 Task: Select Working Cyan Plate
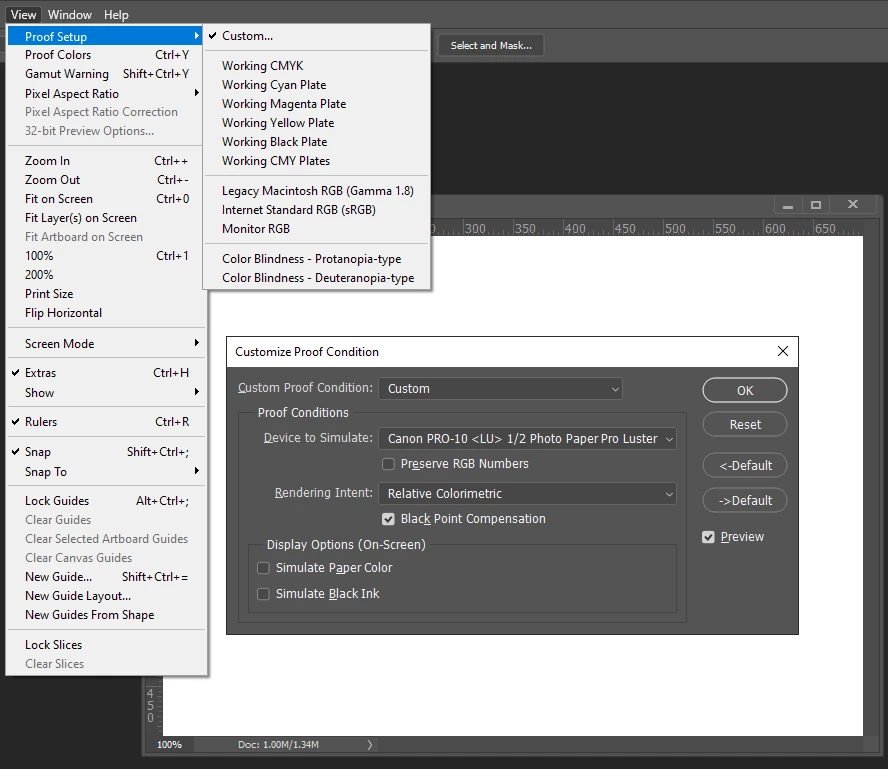[317, 85]
